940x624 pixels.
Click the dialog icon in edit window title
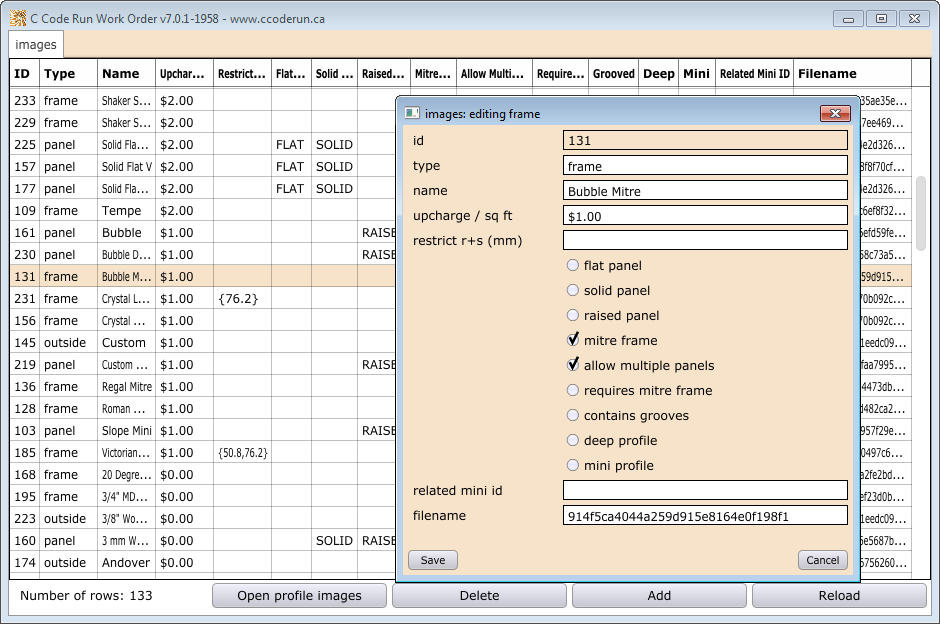[412, 114]
